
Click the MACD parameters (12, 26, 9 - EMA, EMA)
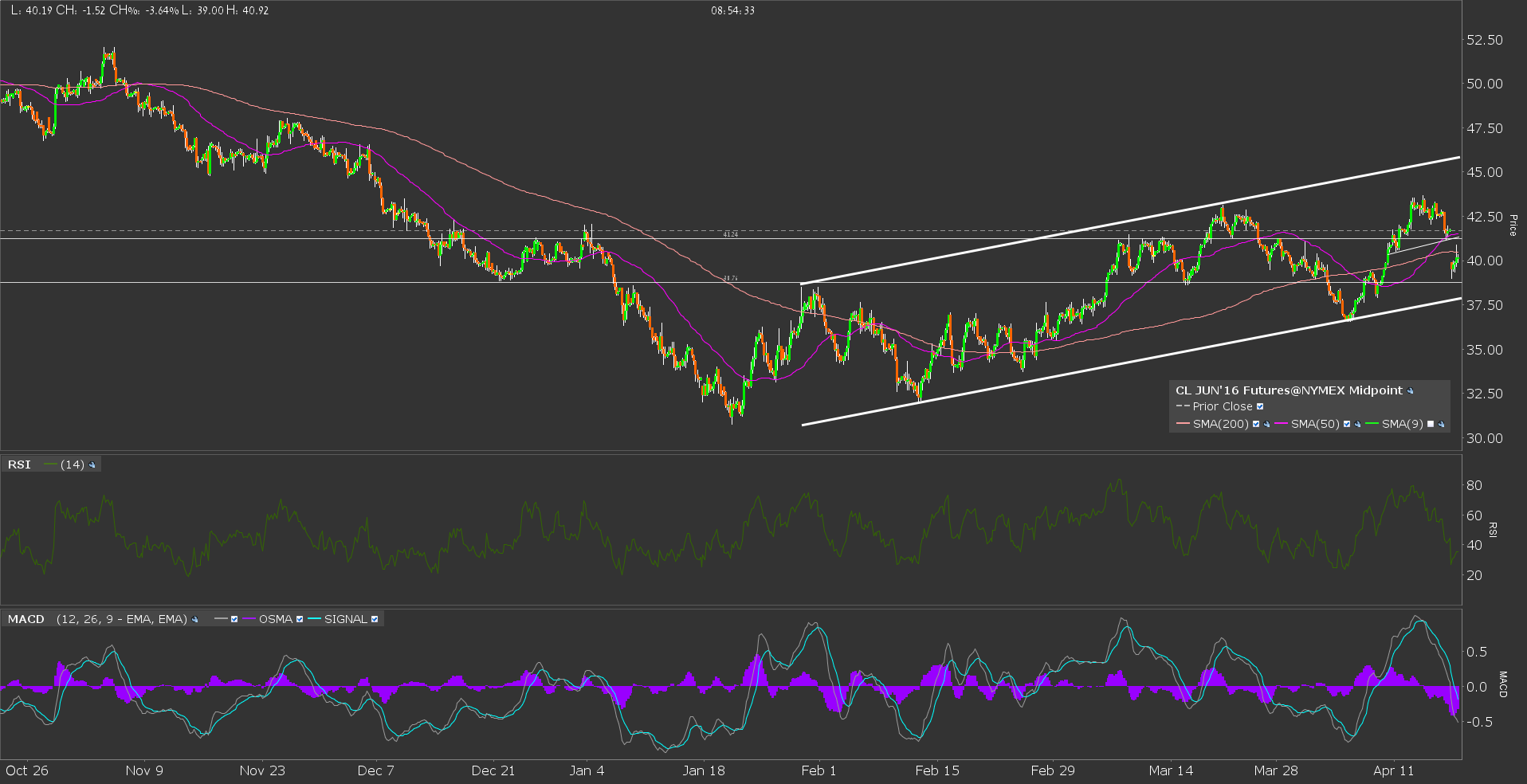coord(122,620)
